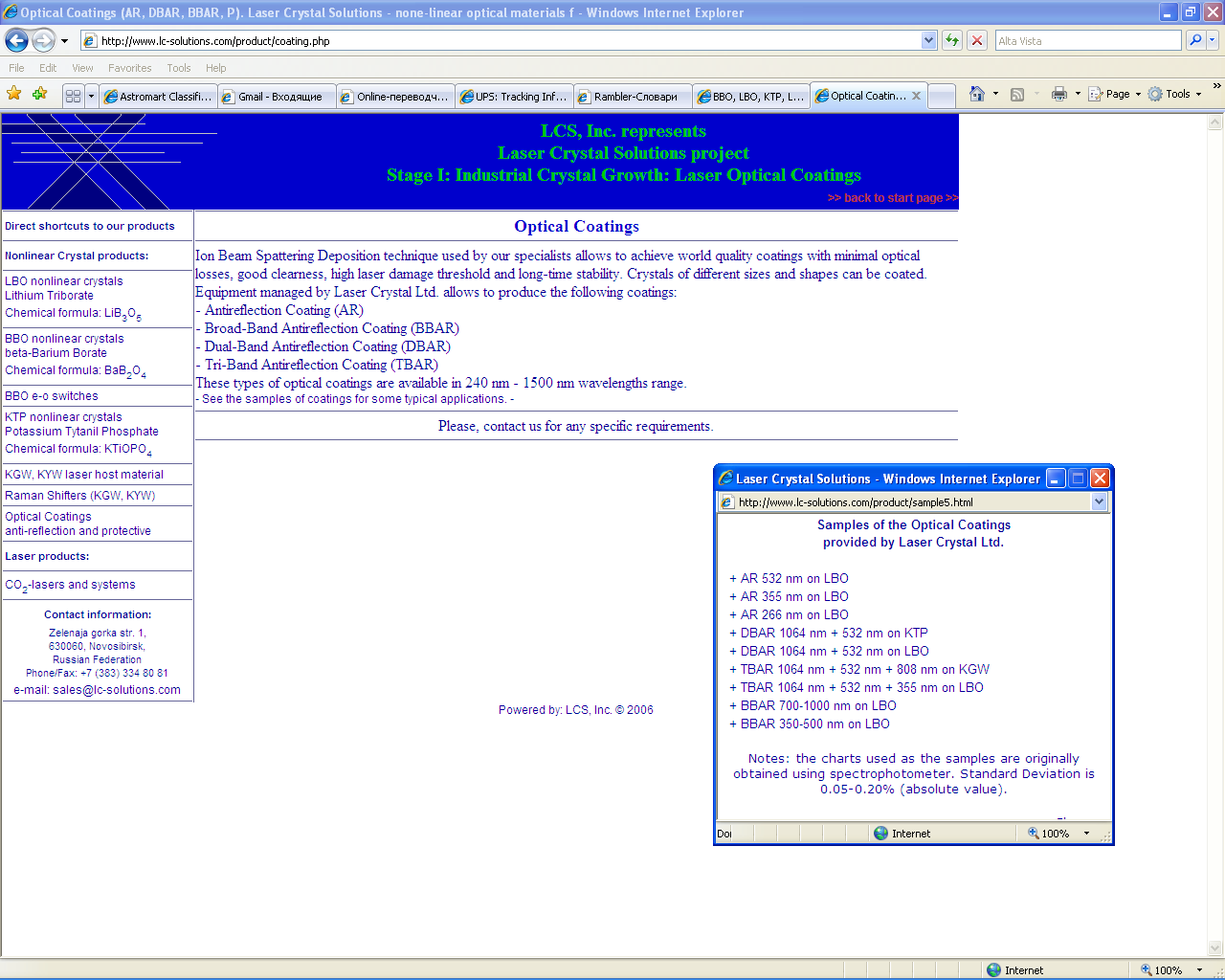Open the Edit menu

point(48,68)
